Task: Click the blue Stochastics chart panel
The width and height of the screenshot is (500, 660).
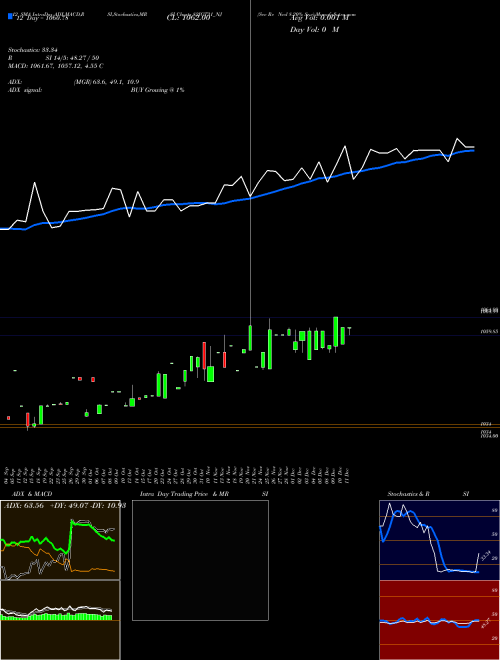Action: pyautogui.click(x=439, y=540)
